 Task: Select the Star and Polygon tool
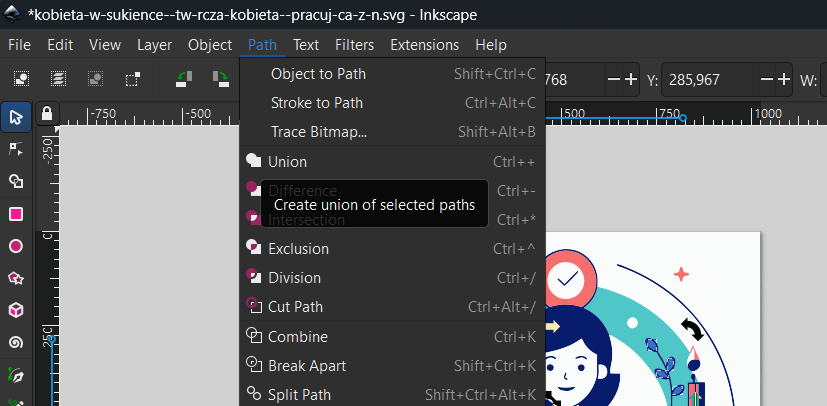point(16,278)
